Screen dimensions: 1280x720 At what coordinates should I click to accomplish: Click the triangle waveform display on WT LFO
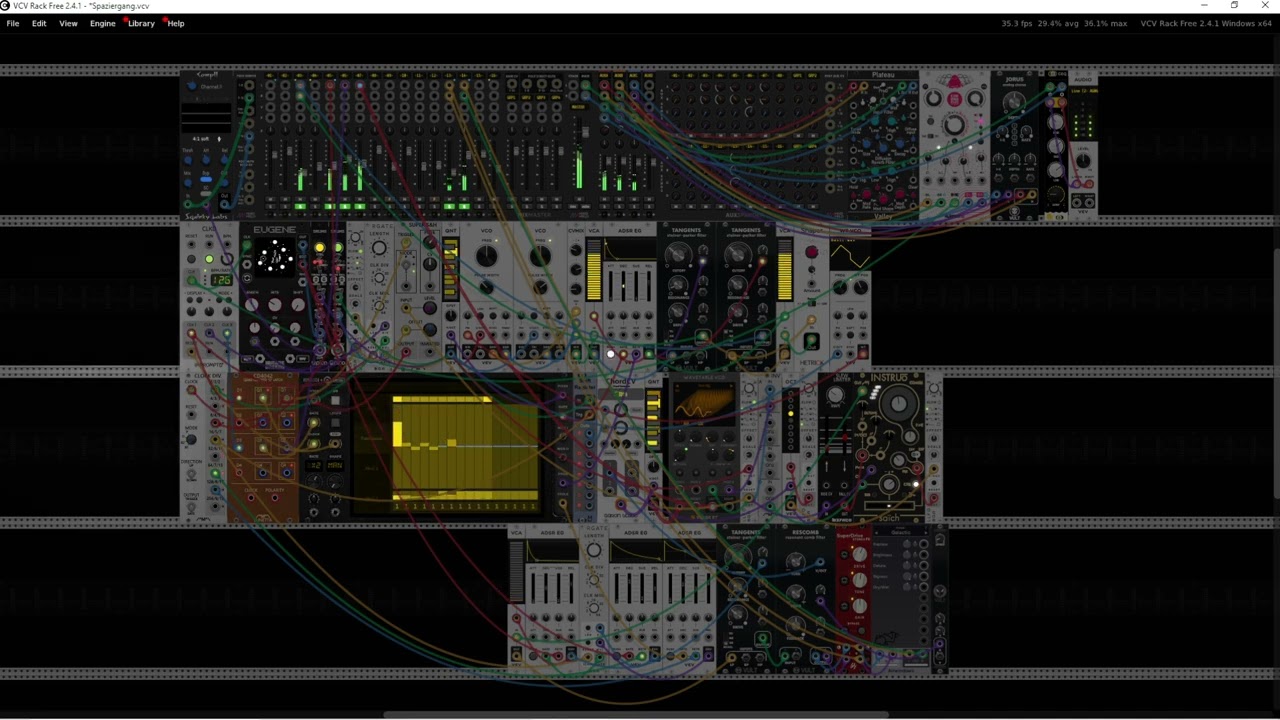850,256
